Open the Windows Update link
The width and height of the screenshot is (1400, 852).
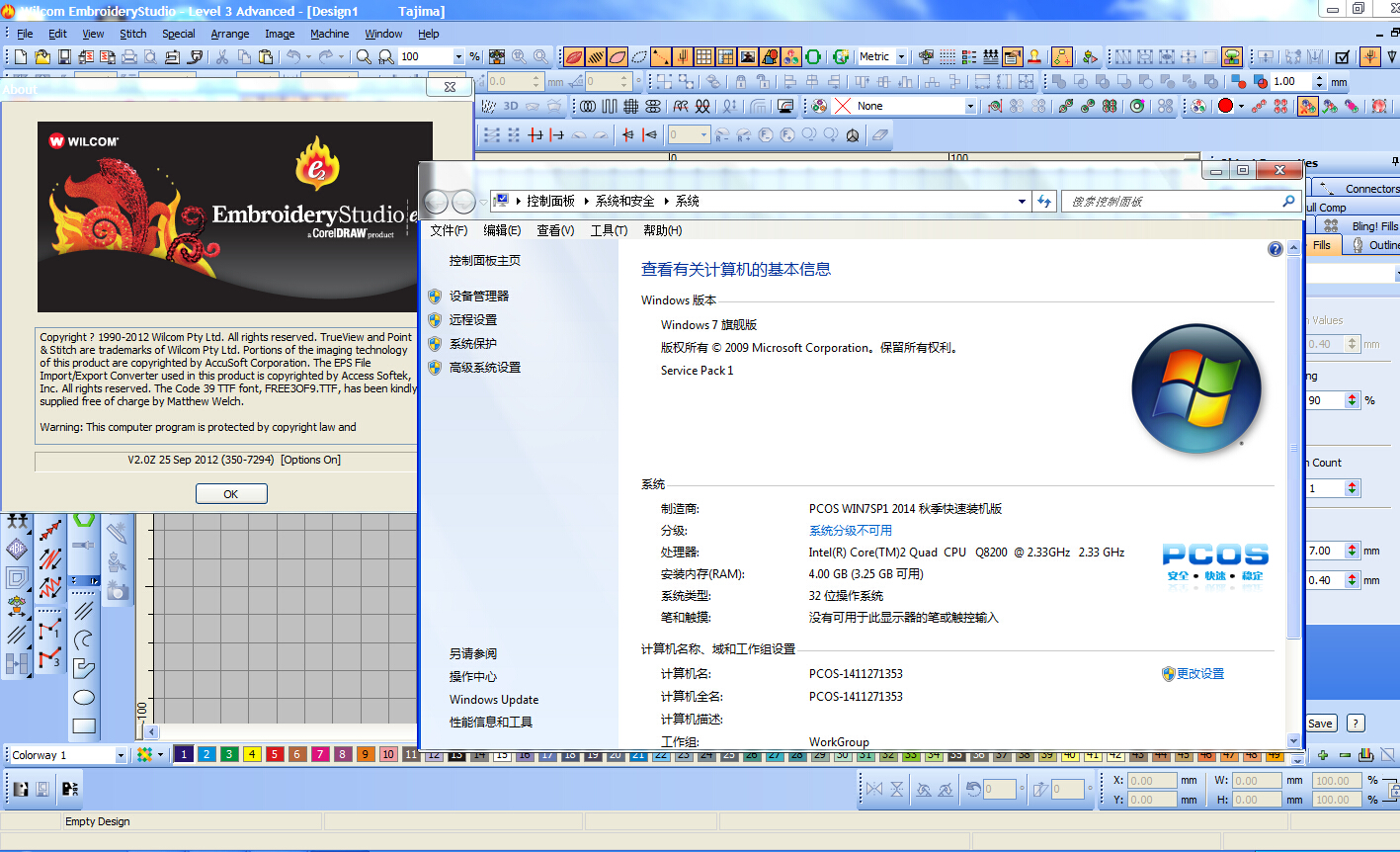[x=494, y=700]
